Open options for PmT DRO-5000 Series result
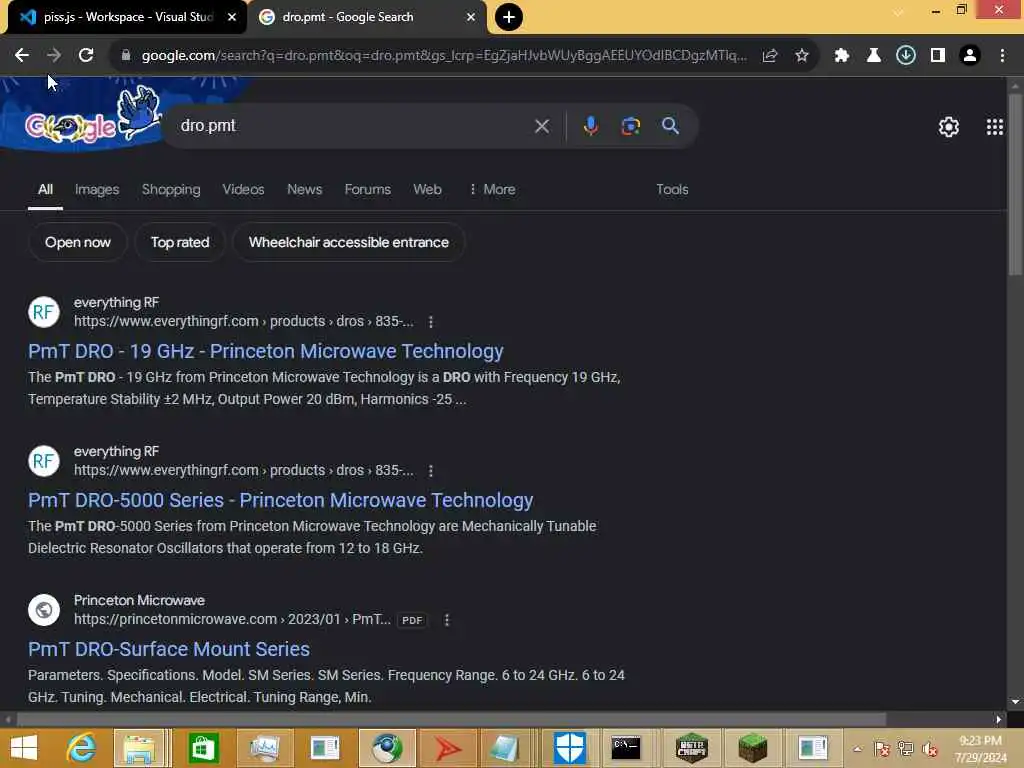 tap(430, 471)
